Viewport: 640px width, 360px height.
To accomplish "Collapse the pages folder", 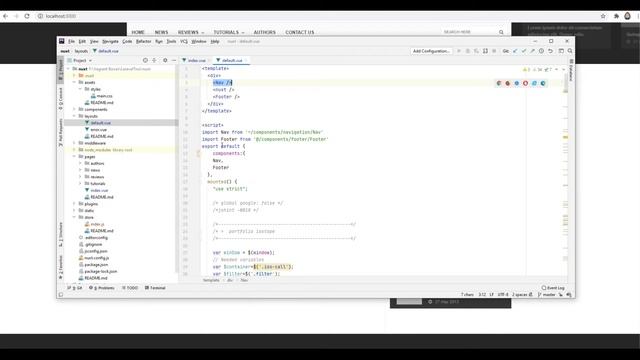I will click(74, 157).
